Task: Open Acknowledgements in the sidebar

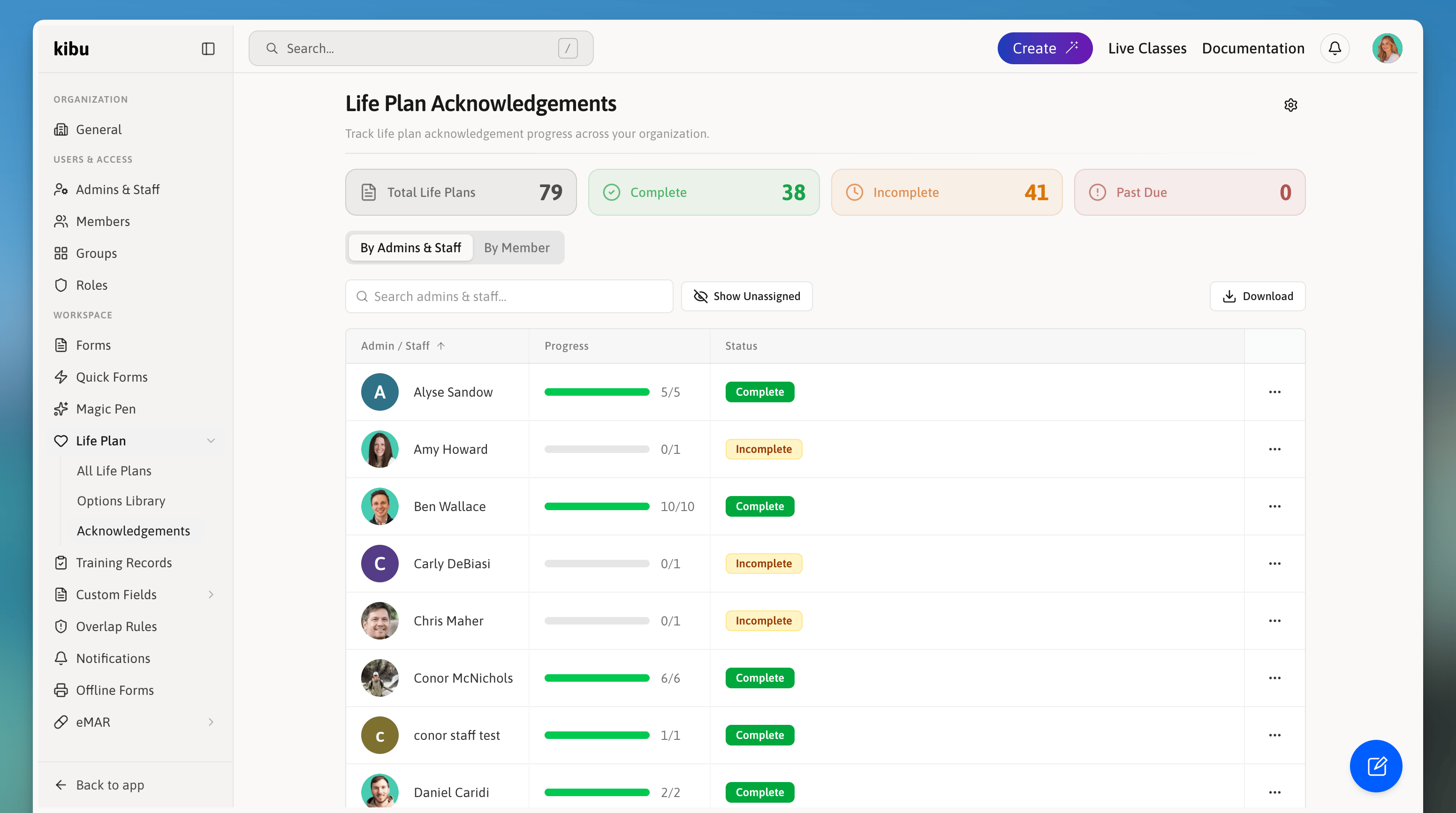Action: coord(133,530)
